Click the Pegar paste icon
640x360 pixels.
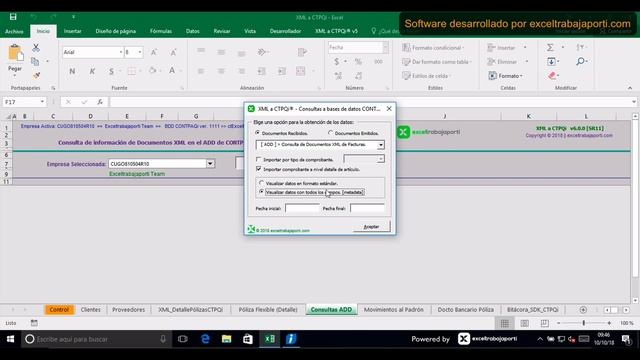(x=15, y=53)
